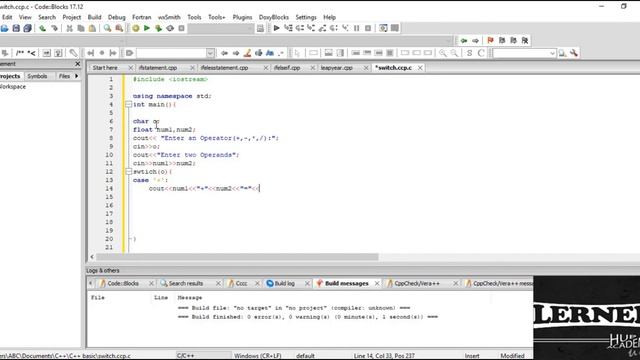
Task: Click the Cut scissors icon
Action: coord(69,28)
